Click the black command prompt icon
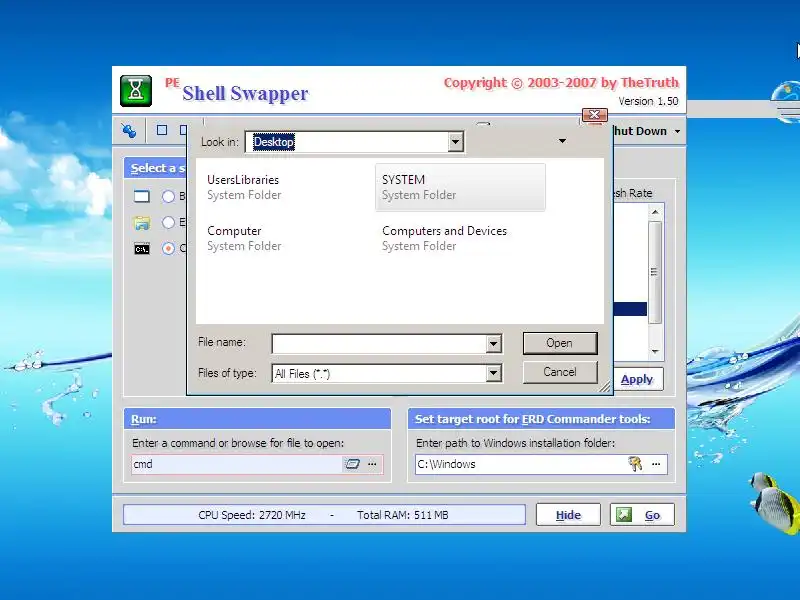Viewport: 800px width, 600px height. click(142, 249)
